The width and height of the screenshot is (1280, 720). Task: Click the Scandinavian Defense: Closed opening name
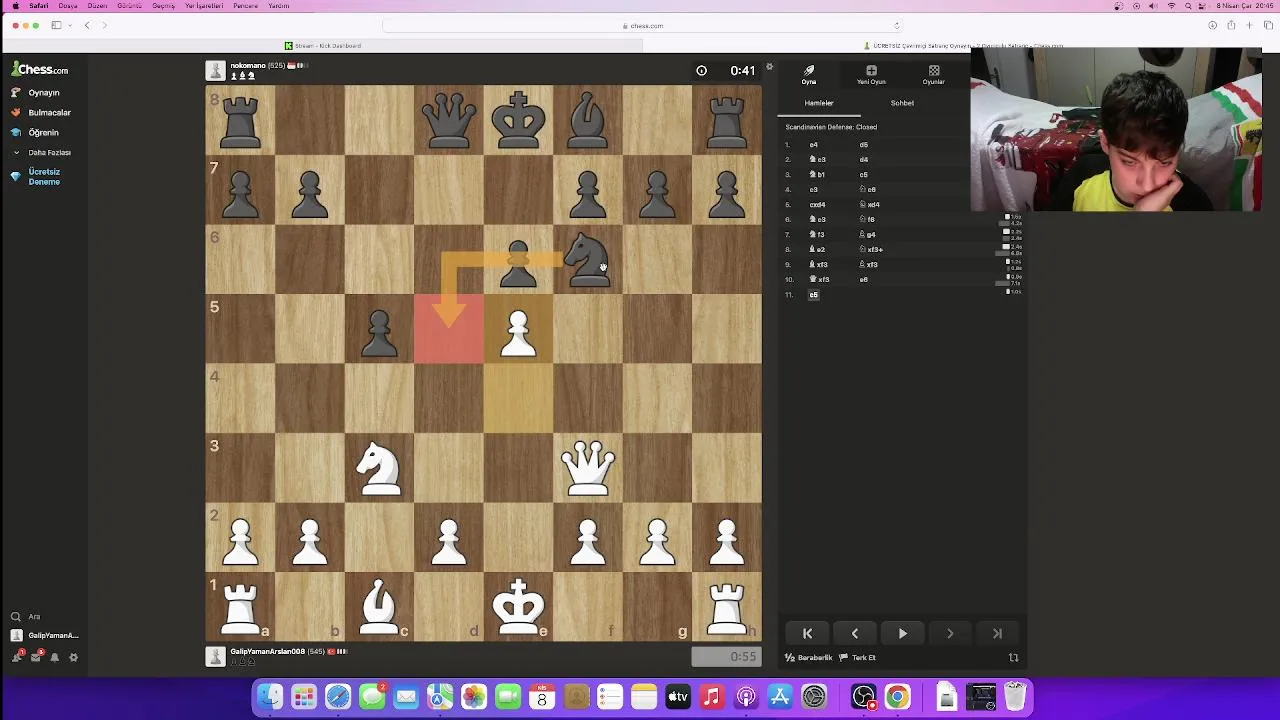point(831,127)
